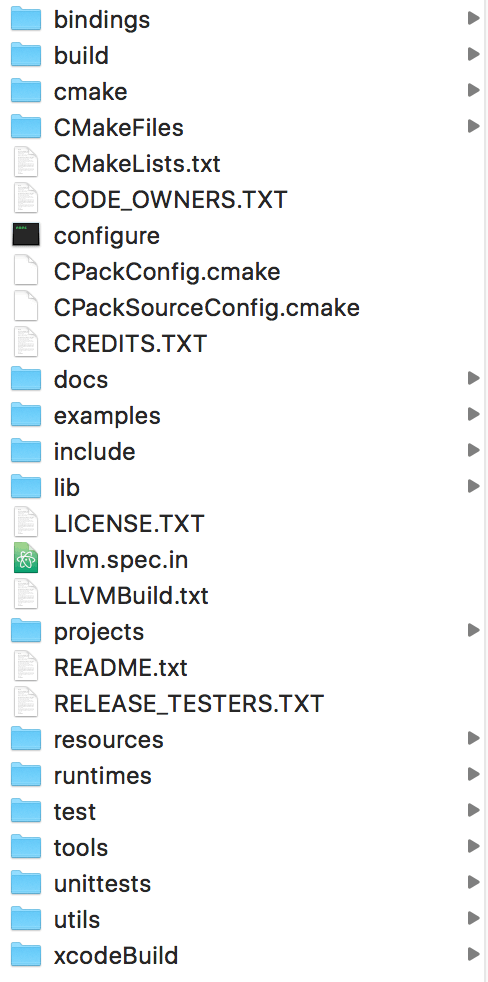Click the CPackSourceConfig.cmake file icon
The width and height of the screenshot is (488, 982).
tap(26, 308)
